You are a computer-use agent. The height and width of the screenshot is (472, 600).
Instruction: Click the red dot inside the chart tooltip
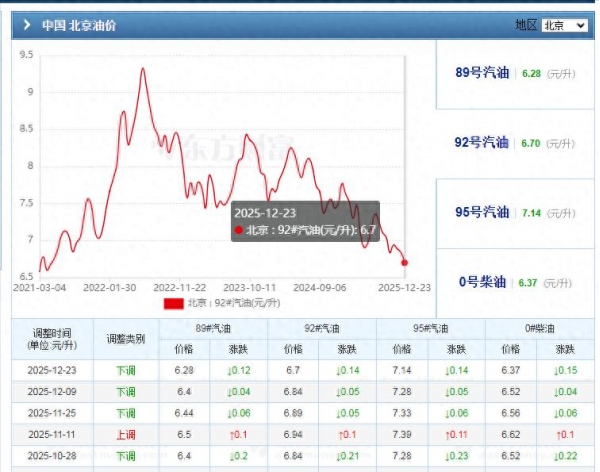(x=238, y=230)
